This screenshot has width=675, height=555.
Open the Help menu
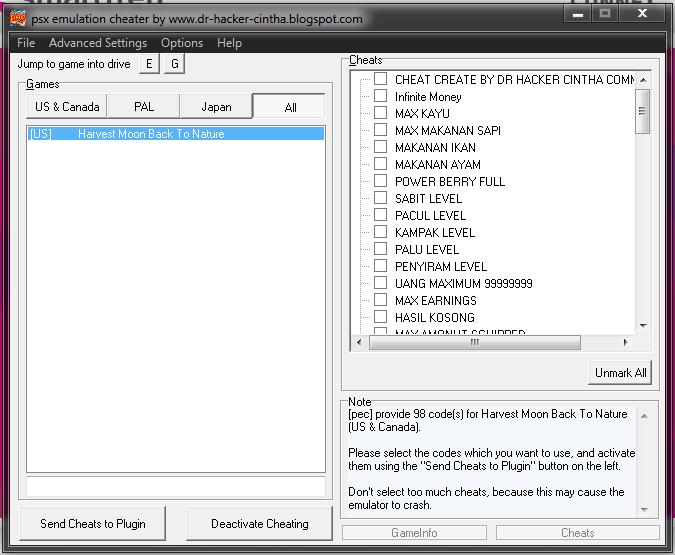(x=229, y=43)
